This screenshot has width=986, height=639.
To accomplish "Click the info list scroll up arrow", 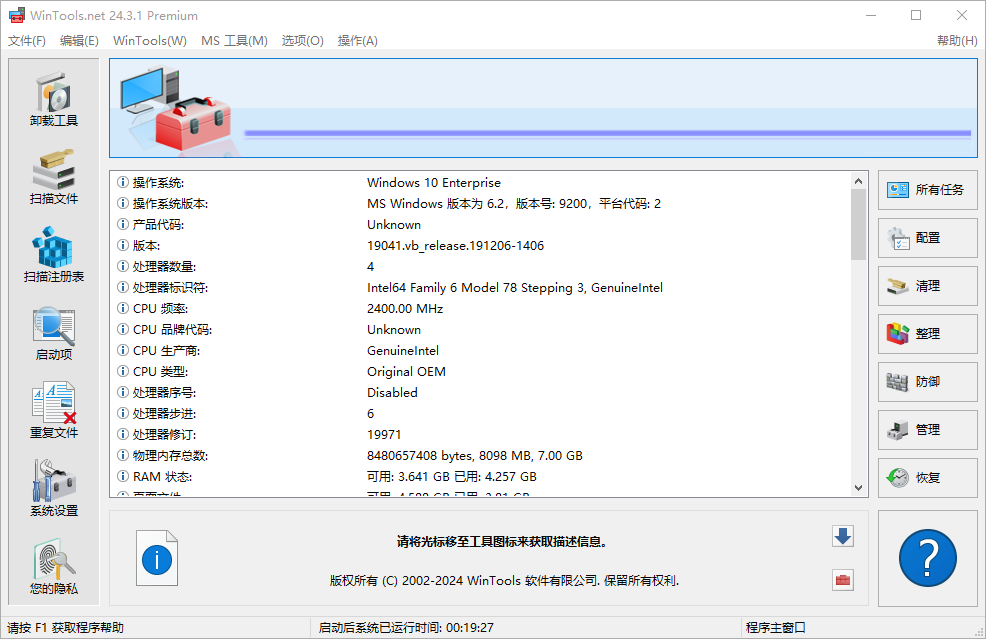I will [x=858, y=181].
